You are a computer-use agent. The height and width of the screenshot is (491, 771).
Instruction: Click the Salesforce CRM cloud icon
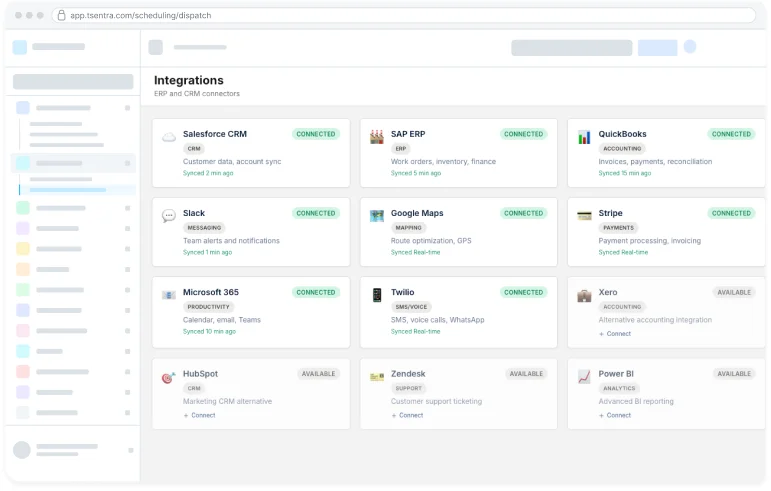point(169,137)
